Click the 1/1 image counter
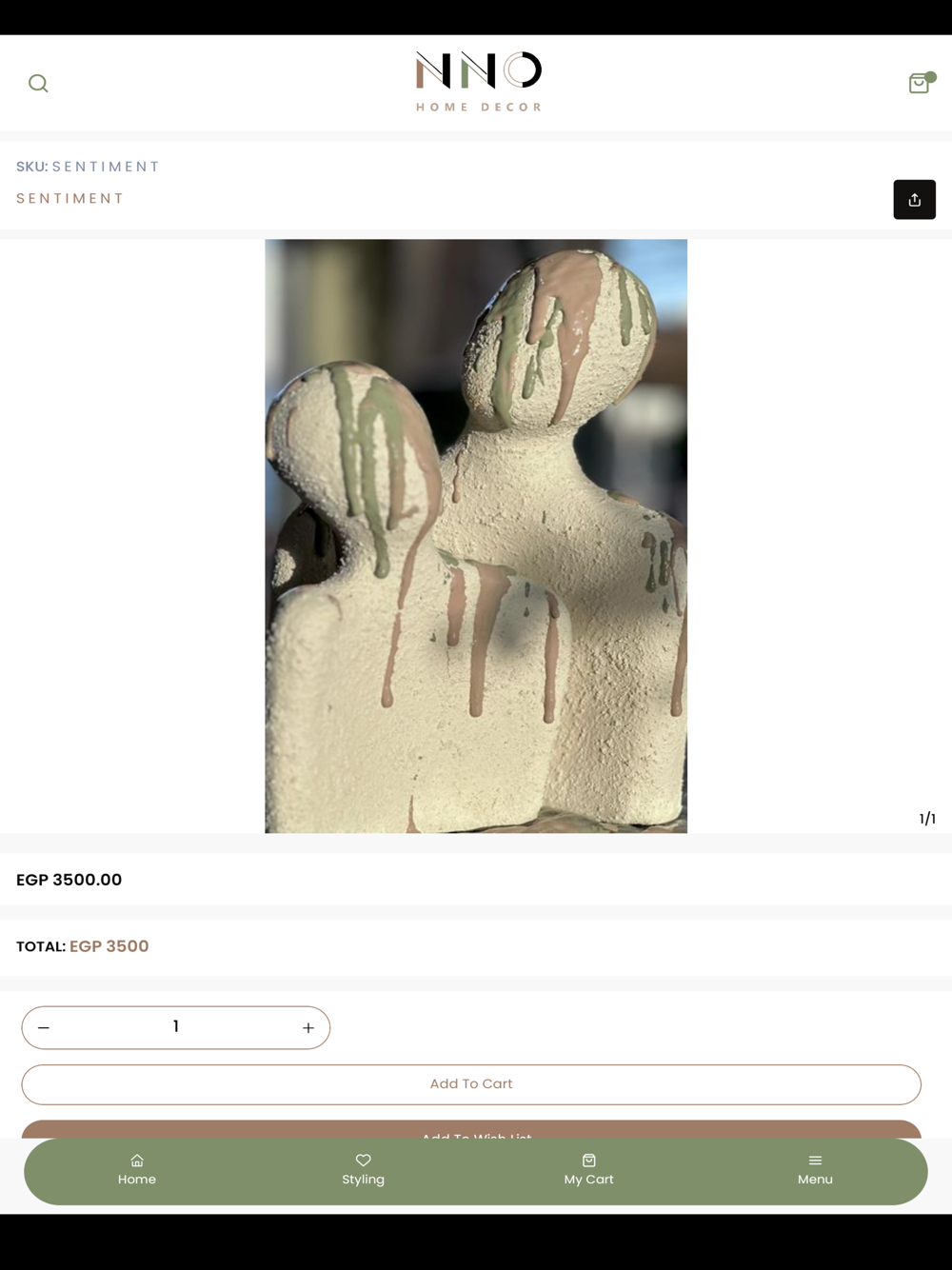Viewport: 952px width, 1270px height. (927, 819)
